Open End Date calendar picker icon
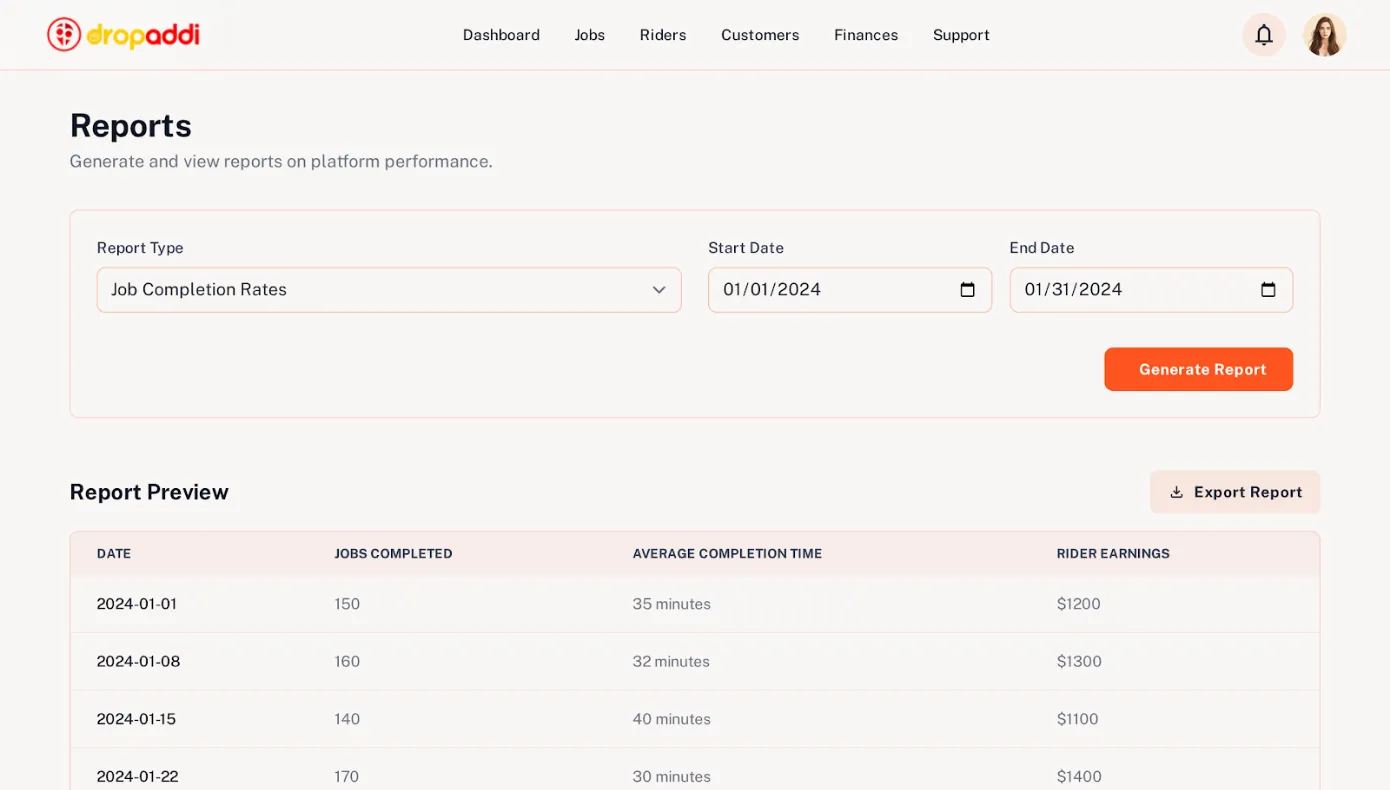The width and height of the screenshot is (1390, 790). pos(1268,290)
